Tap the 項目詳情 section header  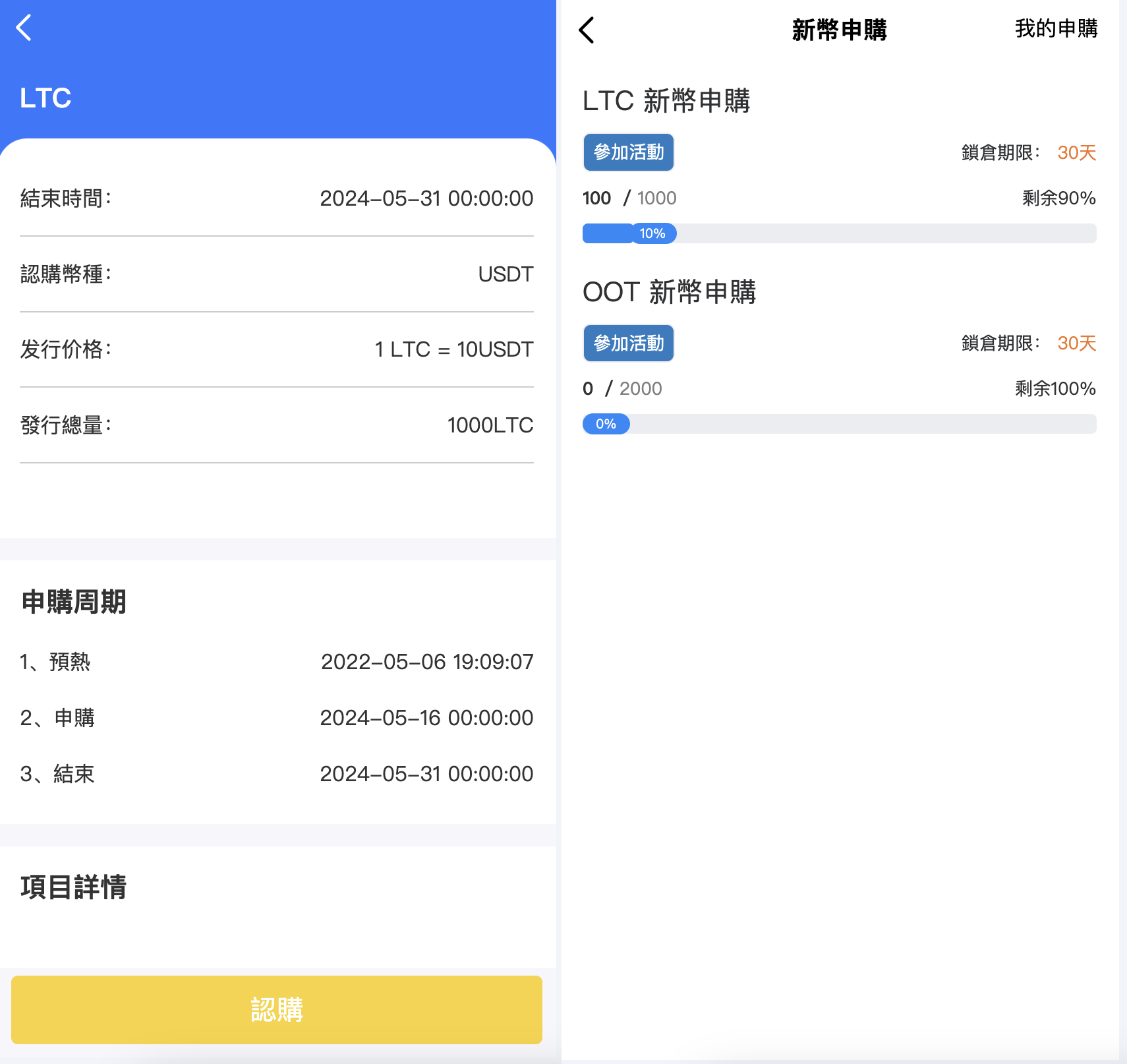[x=74, y=889]
